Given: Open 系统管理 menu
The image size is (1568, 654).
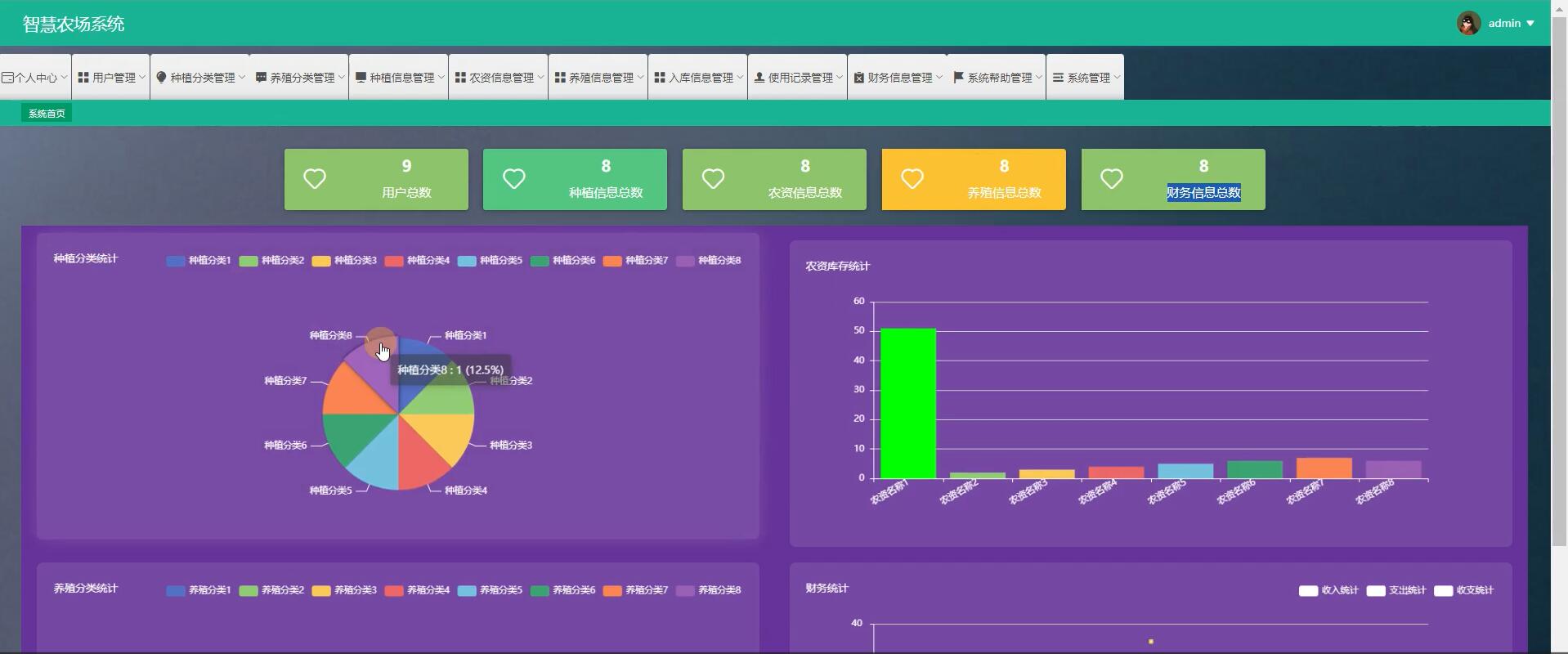Looking at the screenshot, I should click(1086, 77).
